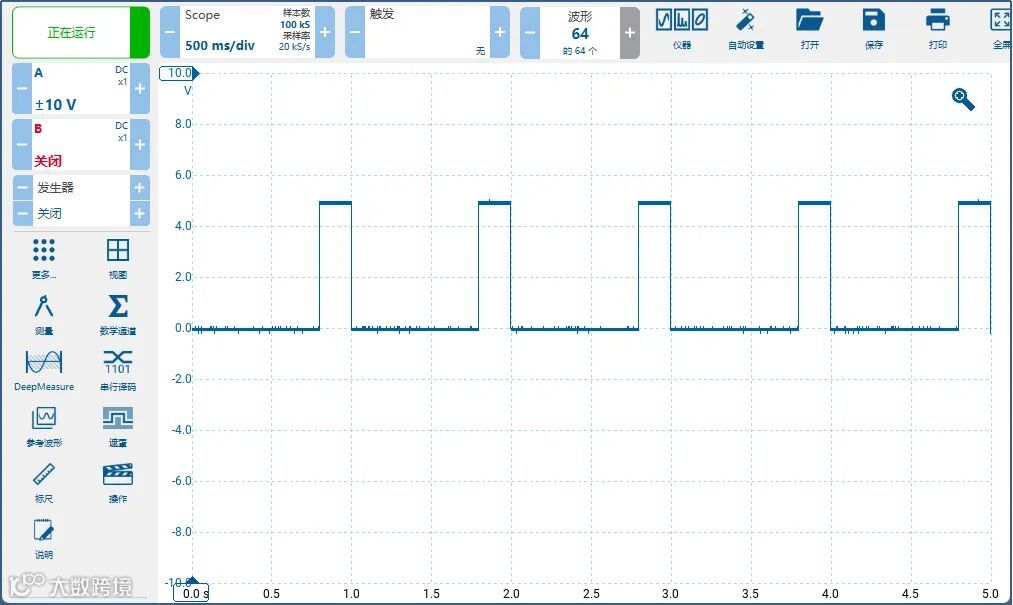Open the Measurements caliper icon
The width and height of the screenshot is (1013, 605).
tap(44, 313)
